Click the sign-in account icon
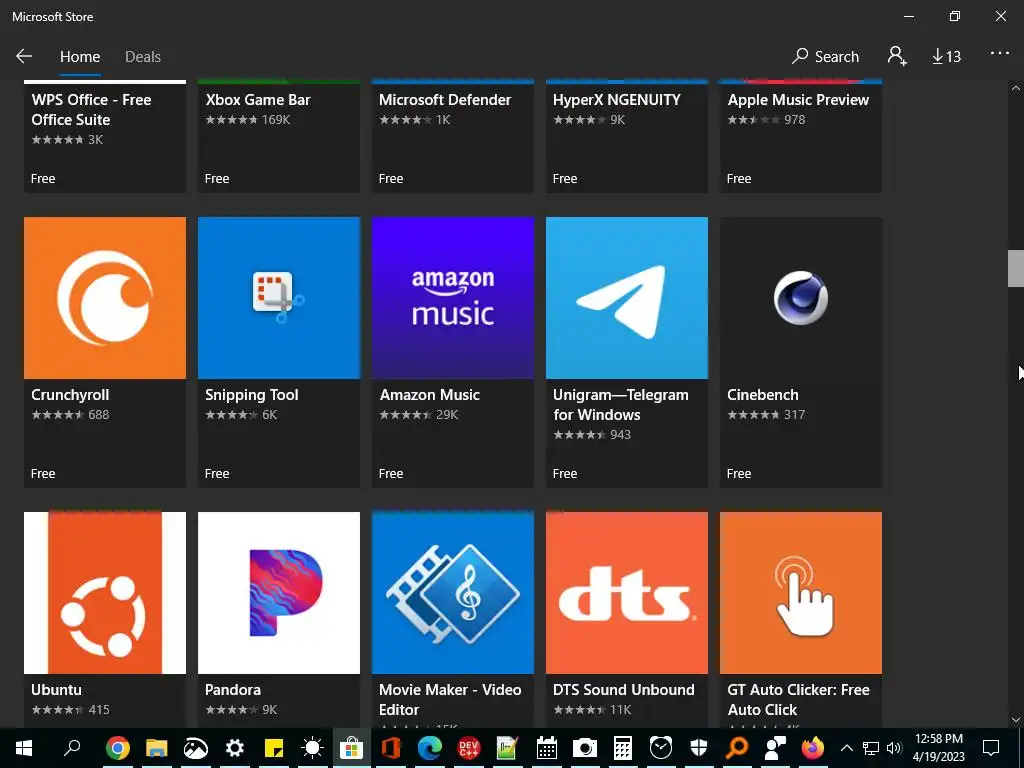Screen dimensions: 1024x768 click(x=897, y=56)
